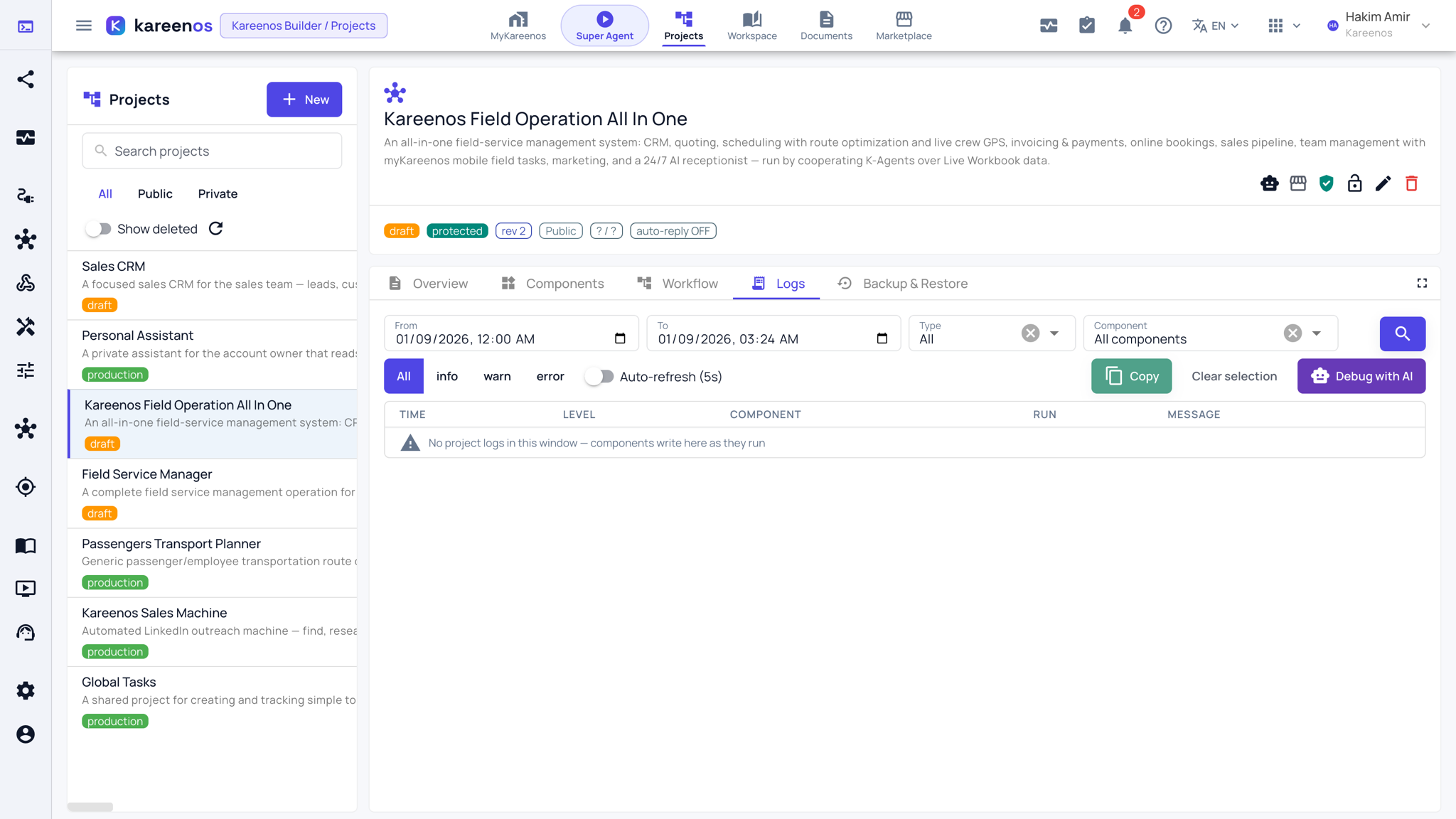Expand logs panel to fullscreen

tap(1422, 284)
